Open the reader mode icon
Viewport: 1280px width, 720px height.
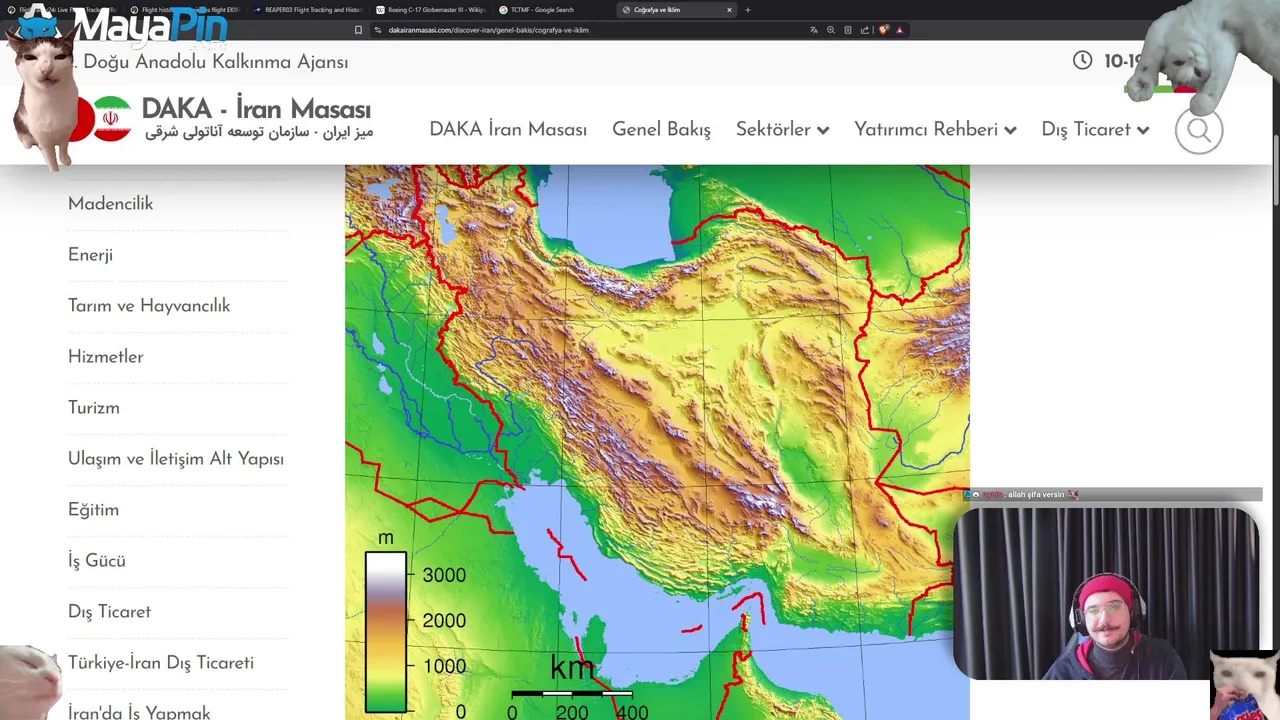pyautogui.click(x=847, y=30)
